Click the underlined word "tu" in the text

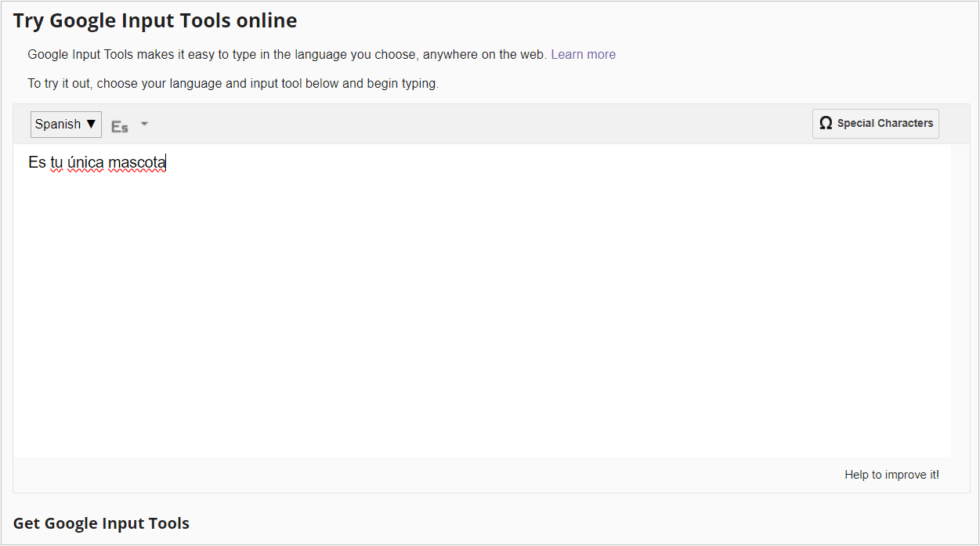[56, 163]
